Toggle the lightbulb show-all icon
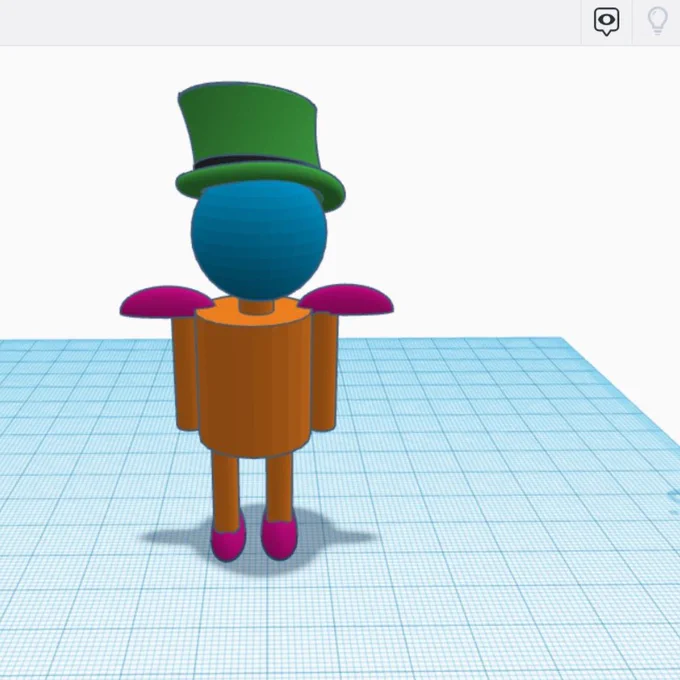Viewport: 680px width, 680px height. tap(657, 21)
